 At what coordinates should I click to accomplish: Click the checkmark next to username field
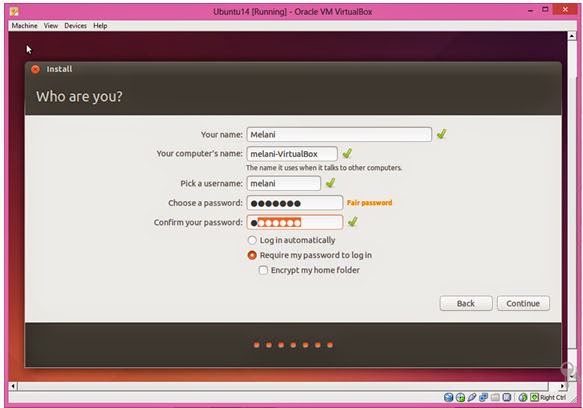[x=330, y=183]
